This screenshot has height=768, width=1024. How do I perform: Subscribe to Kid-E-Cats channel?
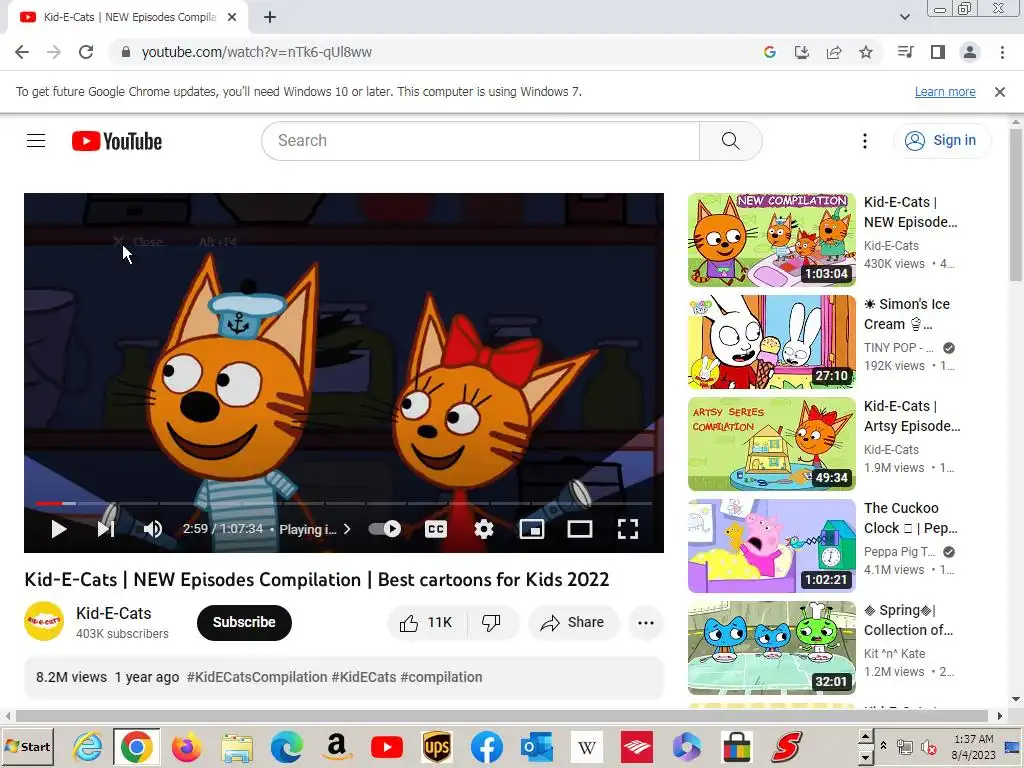[244, 622]
